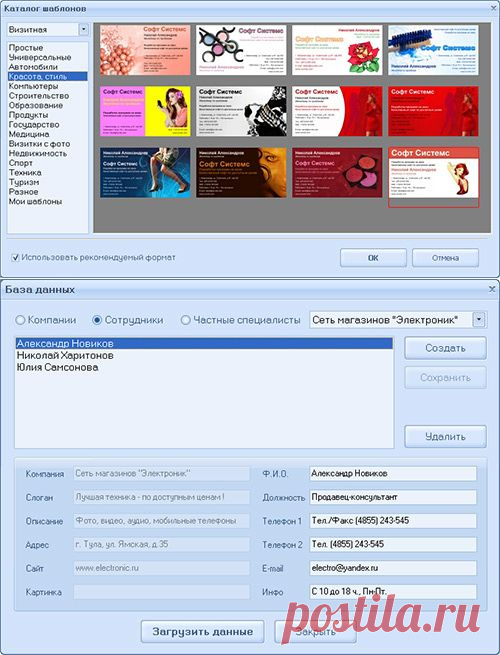Select the eyeshadow palette card template
This screenshot has width=500, height=655.
pos(241,50)
